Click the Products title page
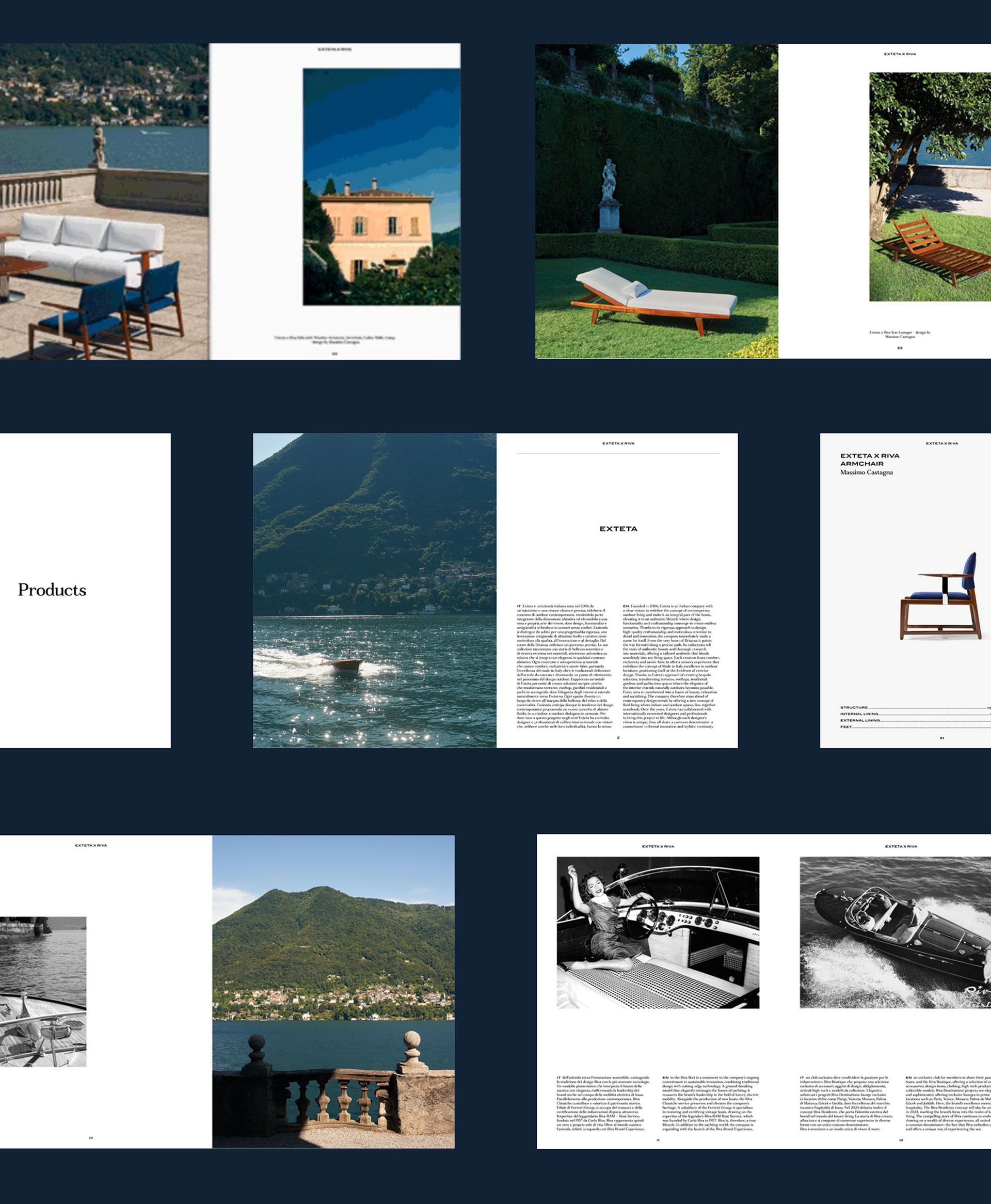Viewport: 991px width, 1204px height. [x=52, y=590]
